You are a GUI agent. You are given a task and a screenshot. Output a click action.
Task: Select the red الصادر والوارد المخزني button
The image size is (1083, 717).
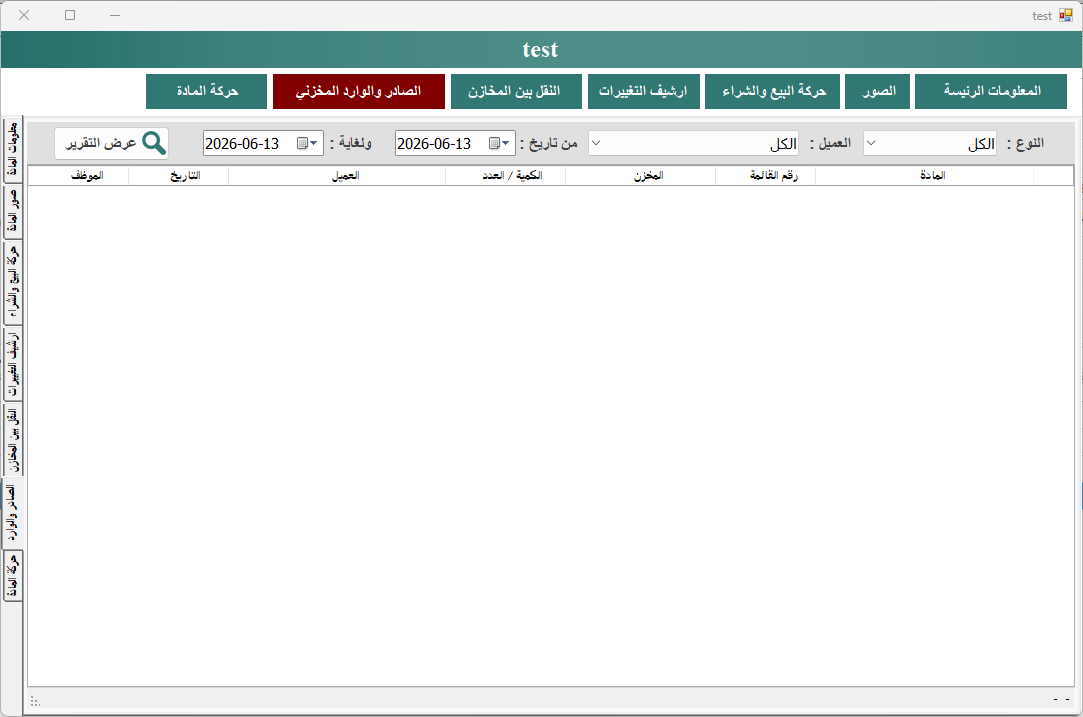pyautogui.click(x=358, y=91)
